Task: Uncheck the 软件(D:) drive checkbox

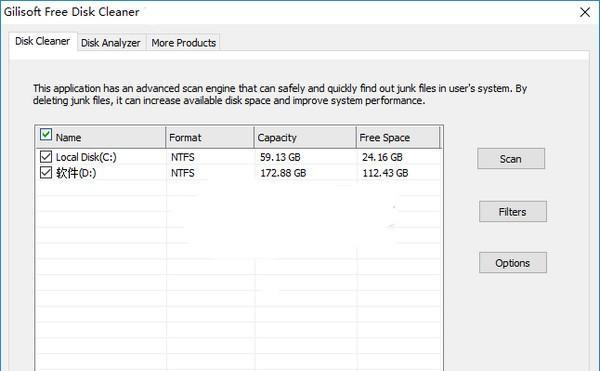Action: click(46, 172)
